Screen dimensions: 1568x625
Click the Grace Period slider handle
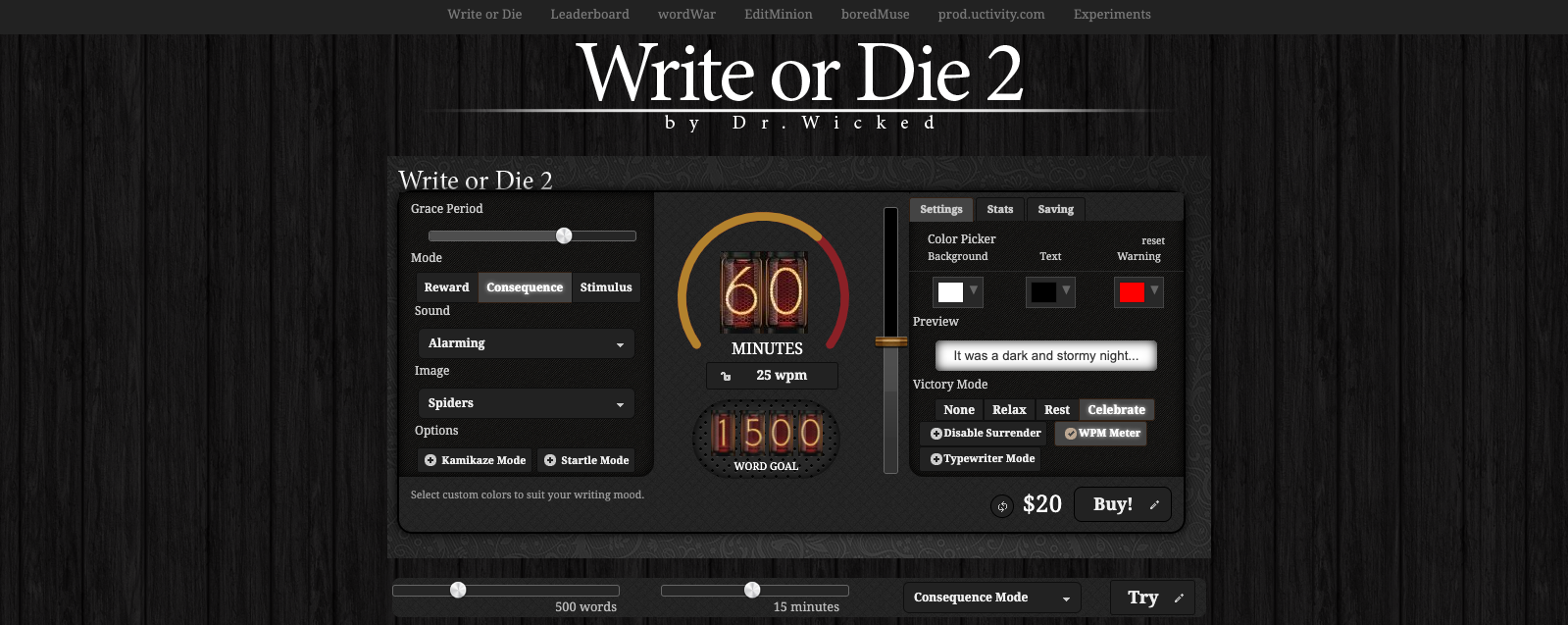pos(564,235)
